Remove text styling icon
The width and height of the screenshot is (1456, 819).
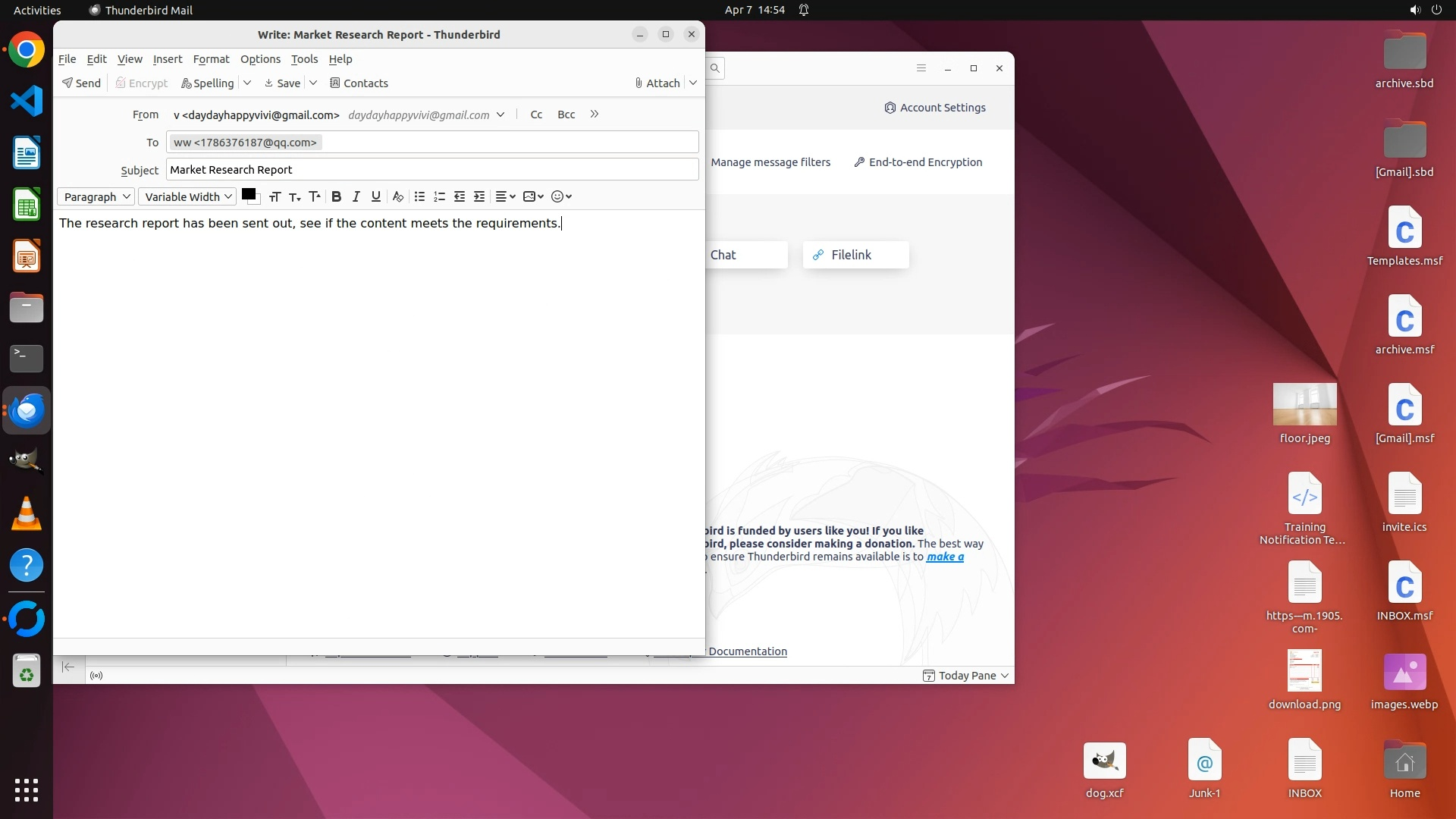(397, 196)
